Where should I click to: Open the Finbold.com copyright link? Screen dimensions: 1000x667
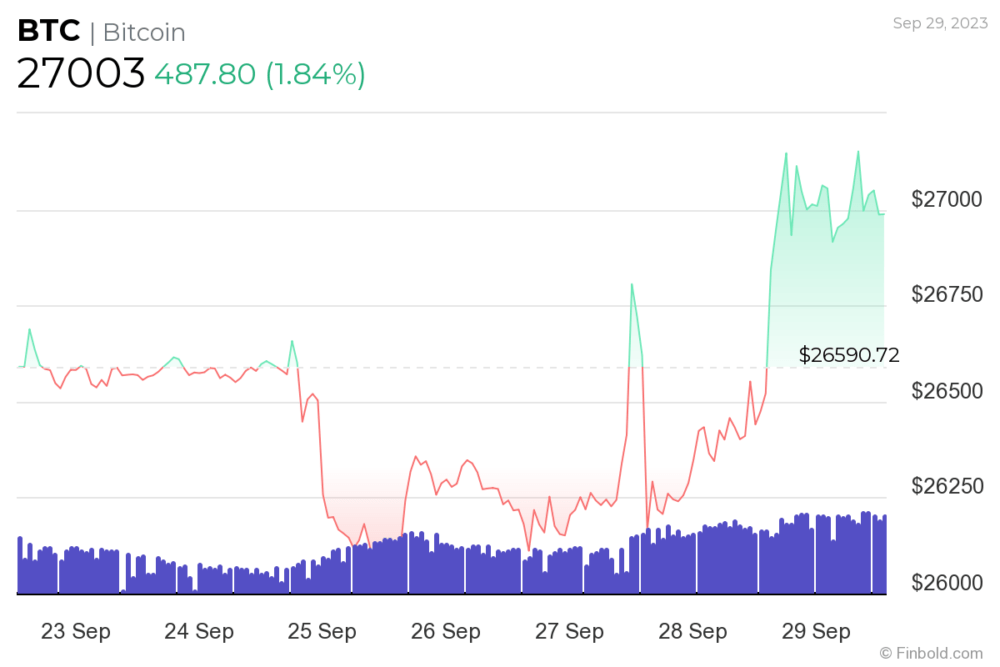(x=931, y=654)
